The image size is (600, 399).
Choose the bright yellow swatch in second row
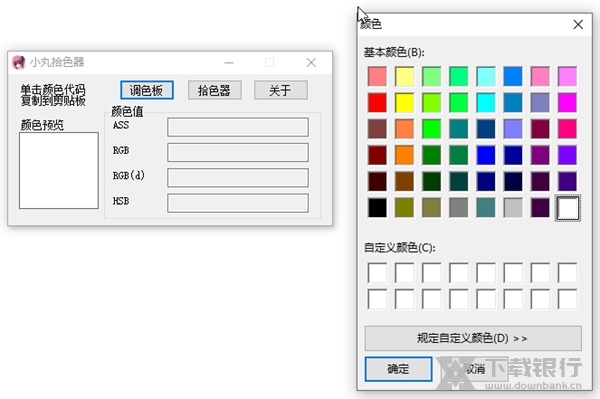click(x=404, y=103)
